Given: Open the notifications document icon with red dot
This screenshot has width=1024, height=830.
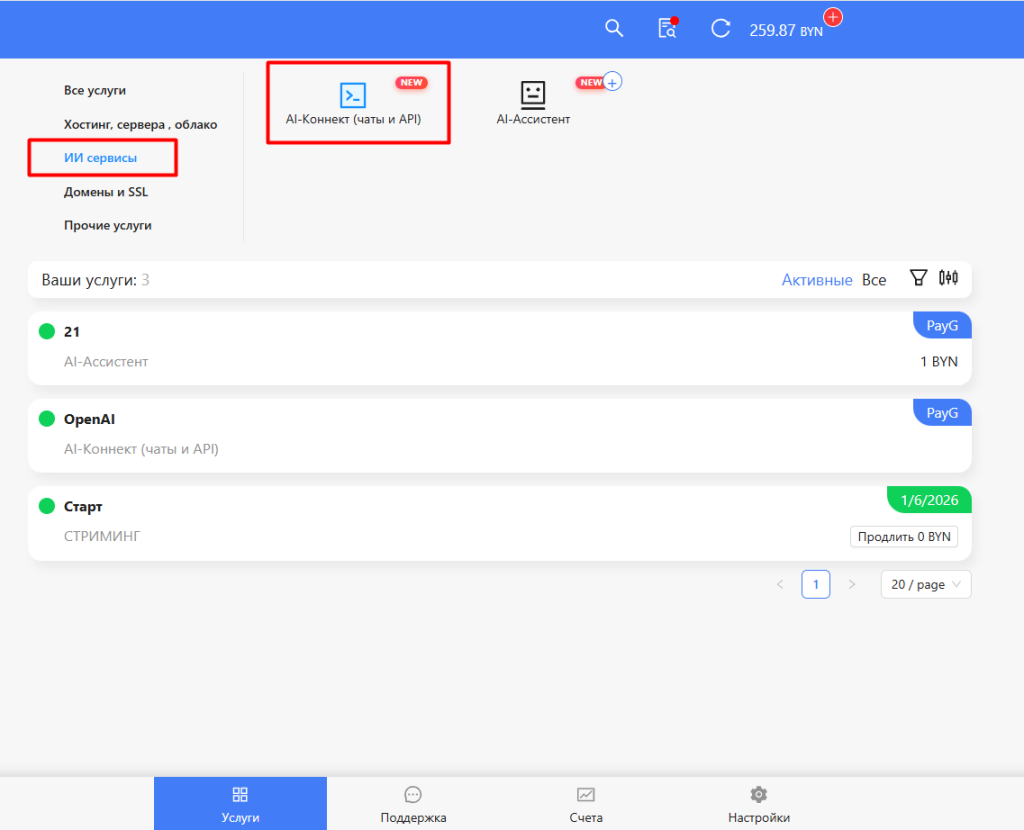Looking at the screenshot, I should (667, 29).
